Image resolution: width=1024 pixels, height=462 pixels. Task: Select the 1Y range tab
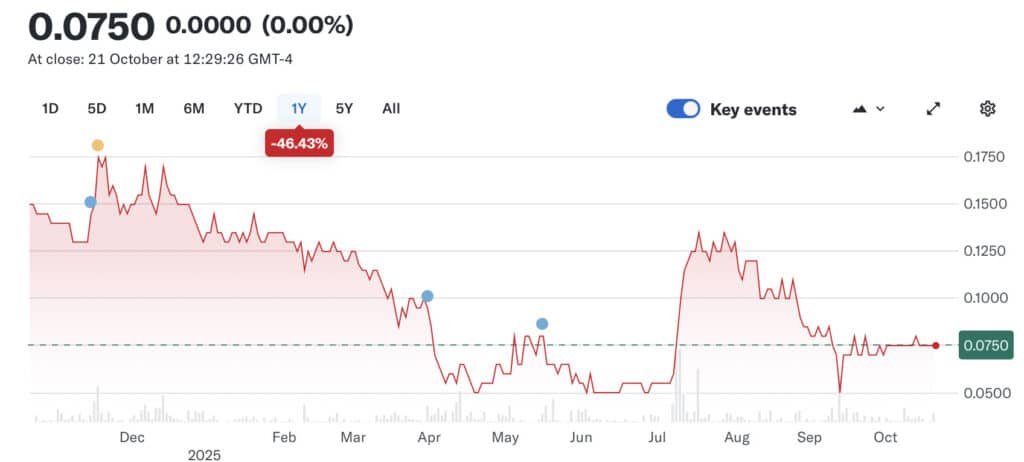click(x=299, y=108)
